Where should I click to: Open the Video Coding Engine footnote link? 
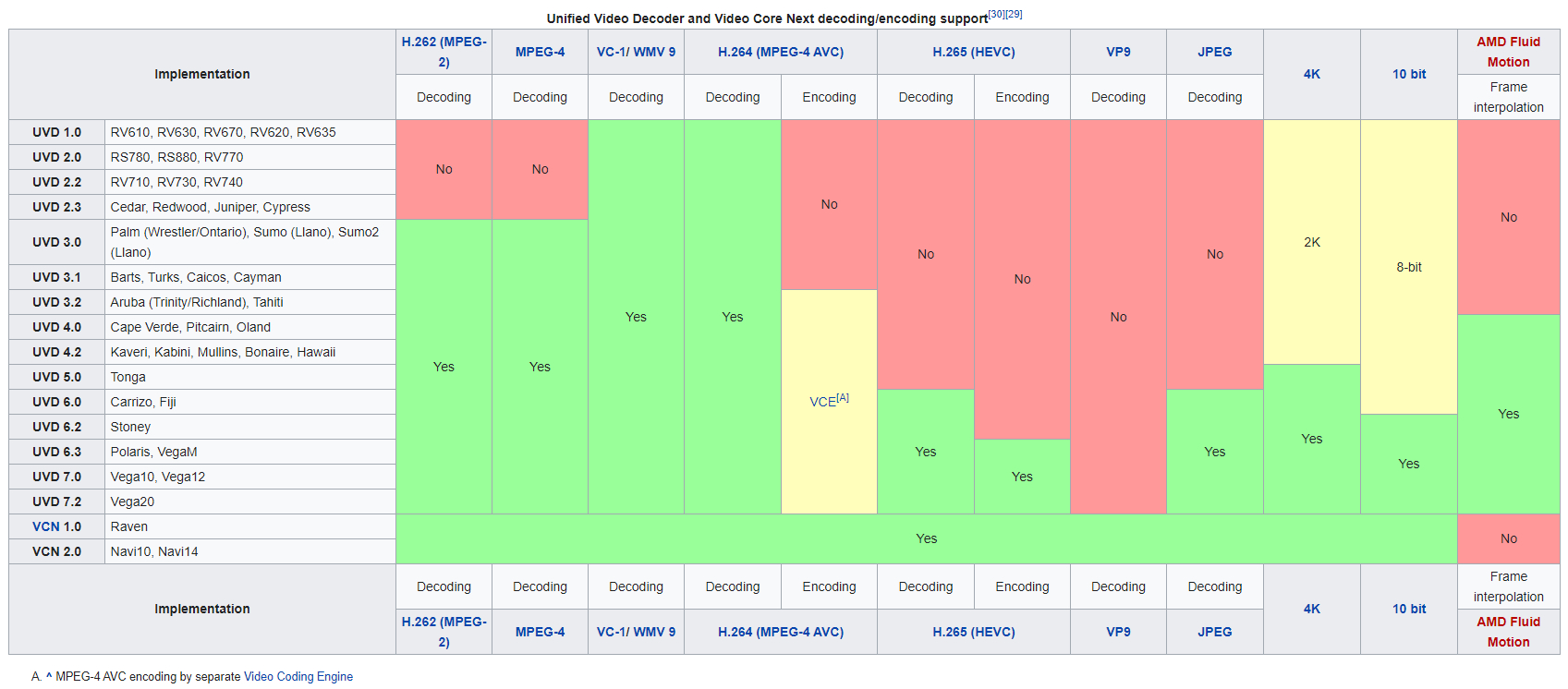(x=298, y=677)
